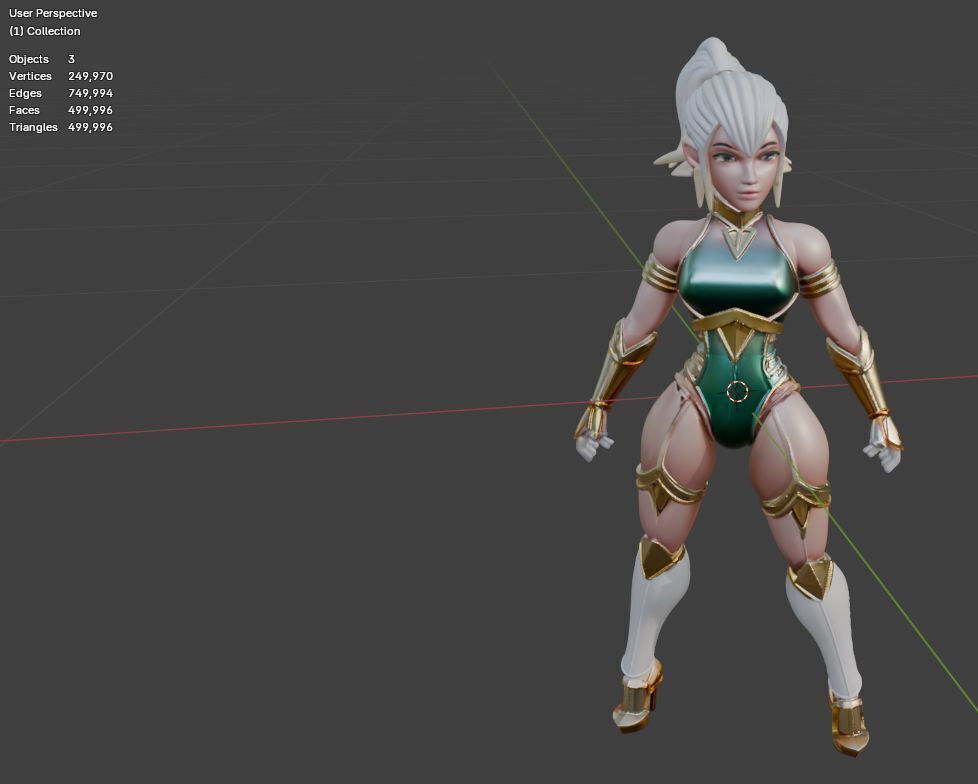Click the "Faces" statistics label
The width and height of the screenshot is (978, 784).
24,110
